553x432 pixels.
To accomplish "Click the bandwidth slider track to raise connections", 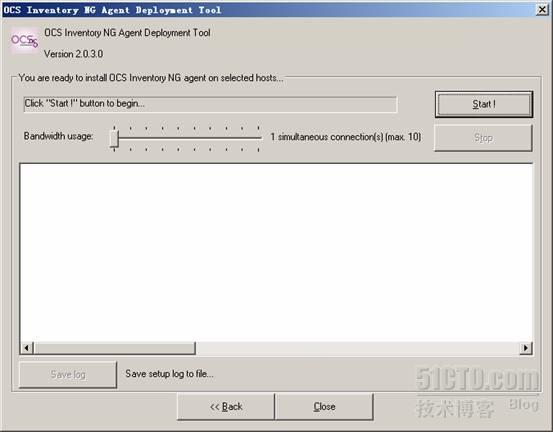I will pos(190,138).
